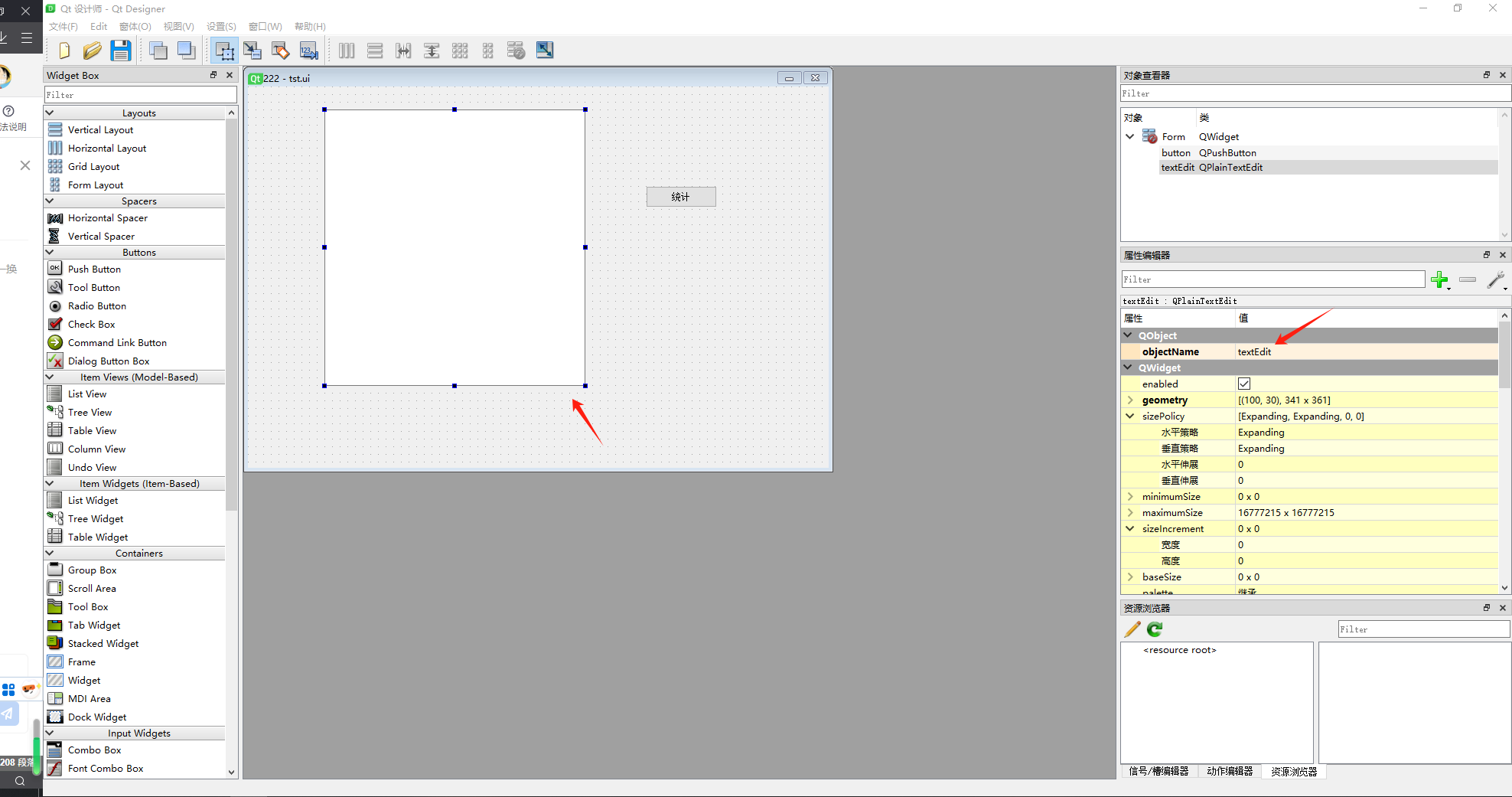
Task: Collapse the Layouts category
Action: coord(51,113)
